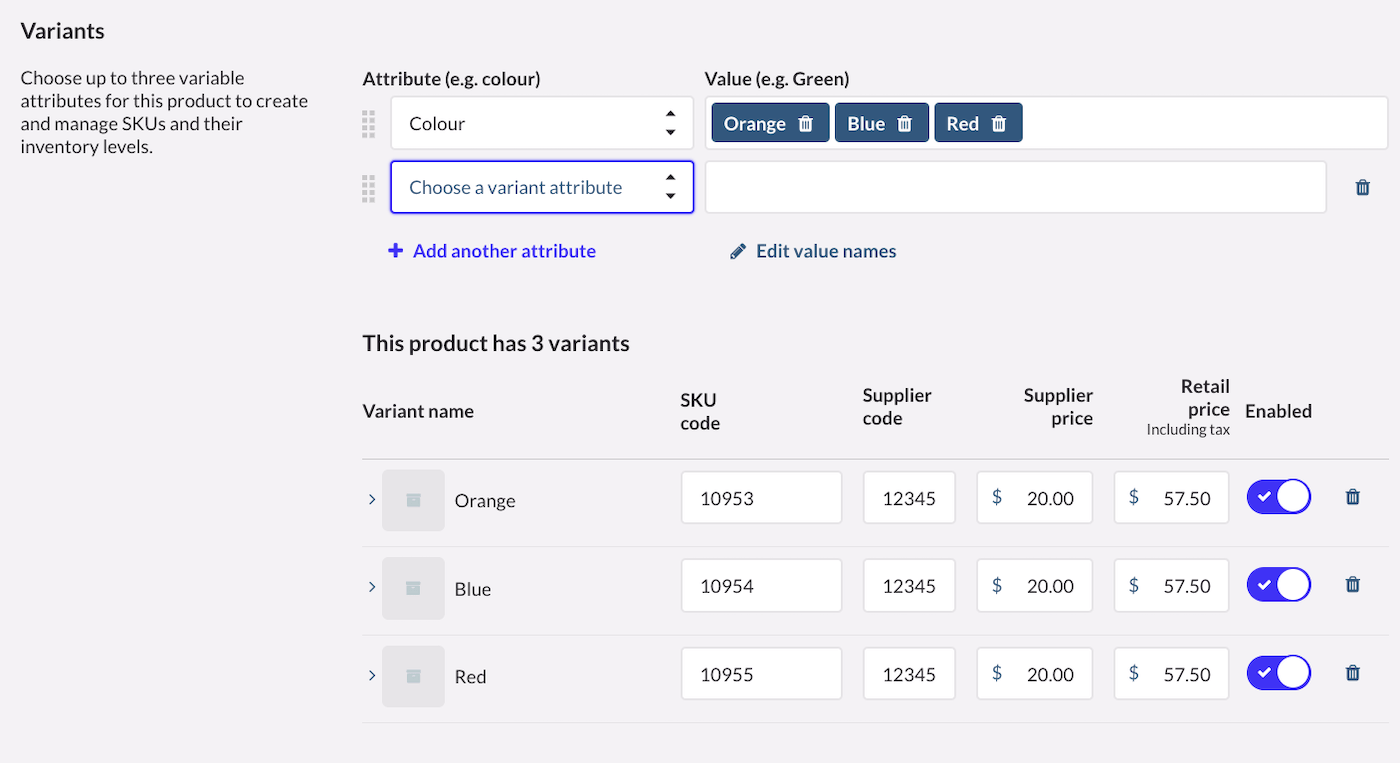Delete the Orange variant row
The height and width of the screenshot is (763, 1400).
coord(1353,497)
